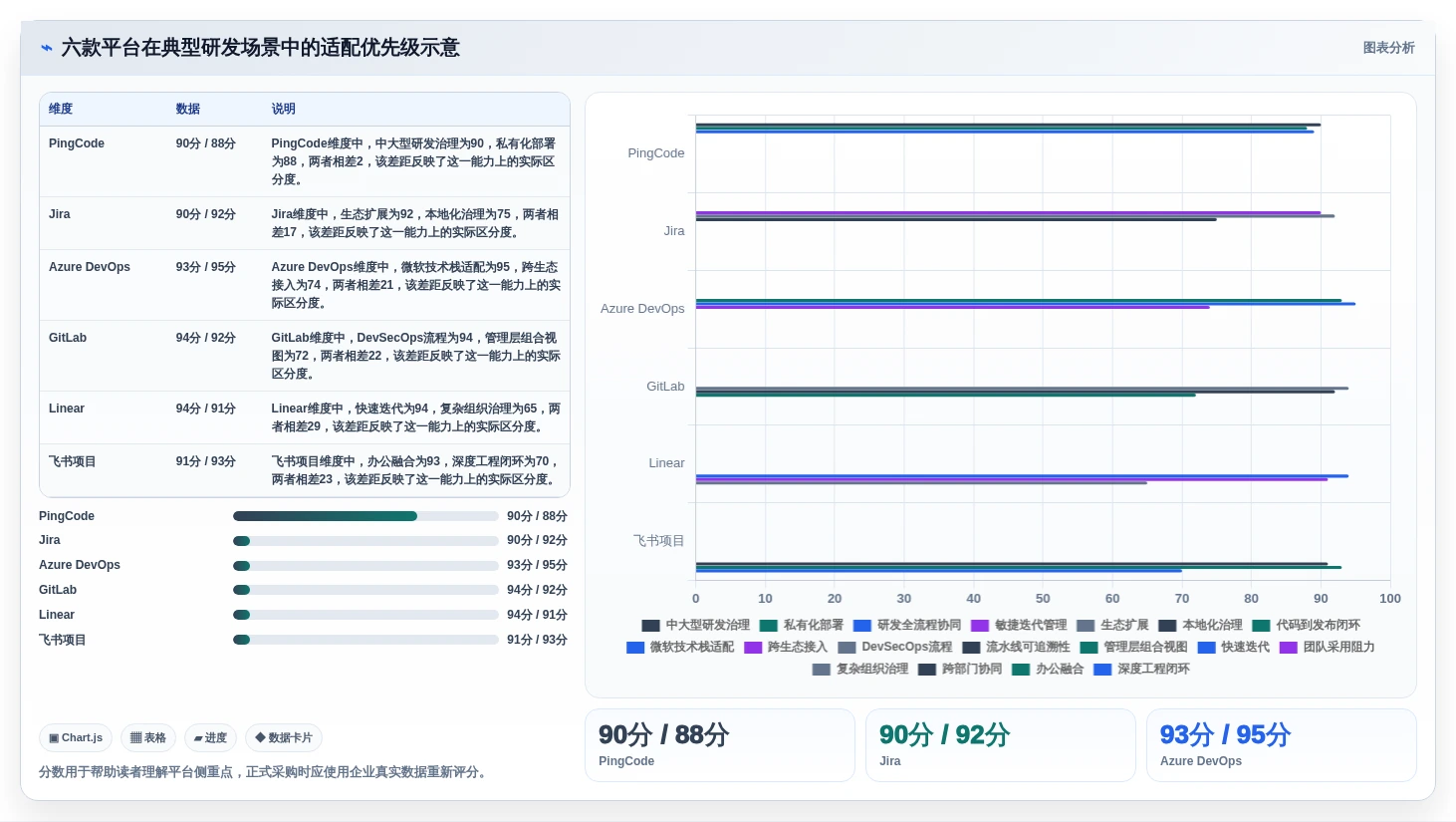1456x822 pixels.
Task: Toggle the 生态扩展 legend item
Action: point(1112,626)
